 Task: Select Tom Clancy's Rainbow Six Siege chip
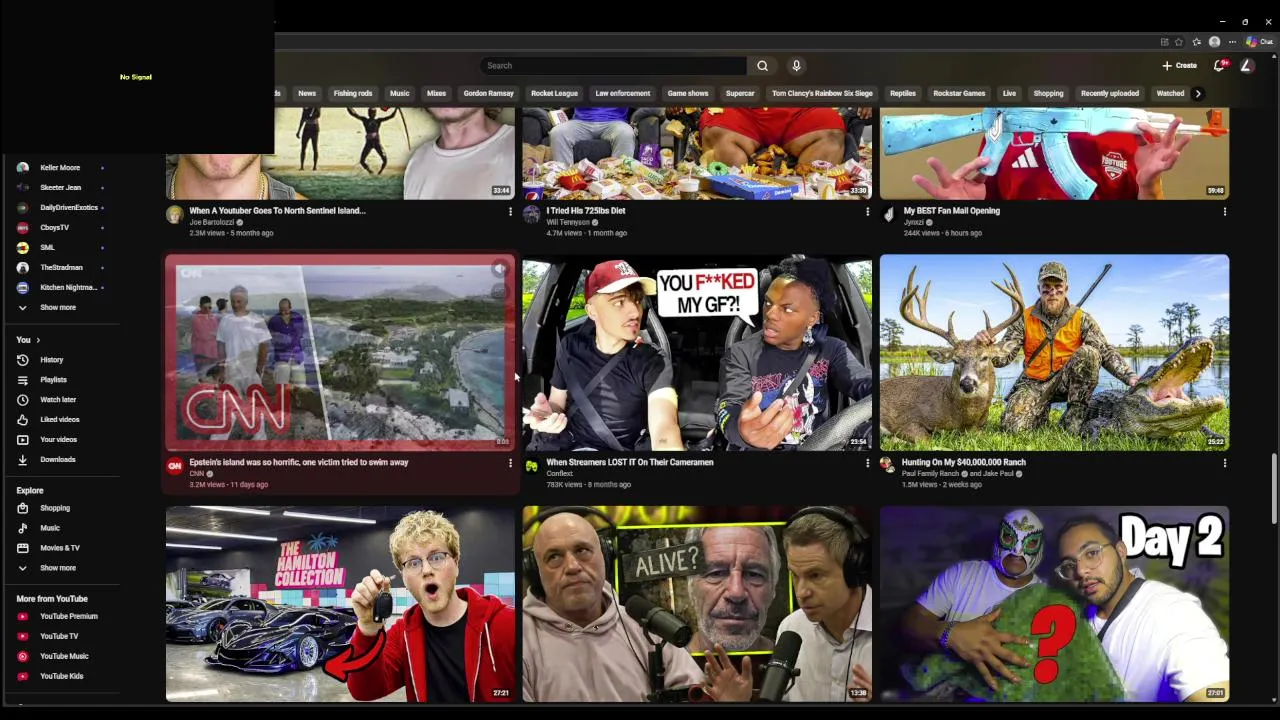[x=822, y=94]
